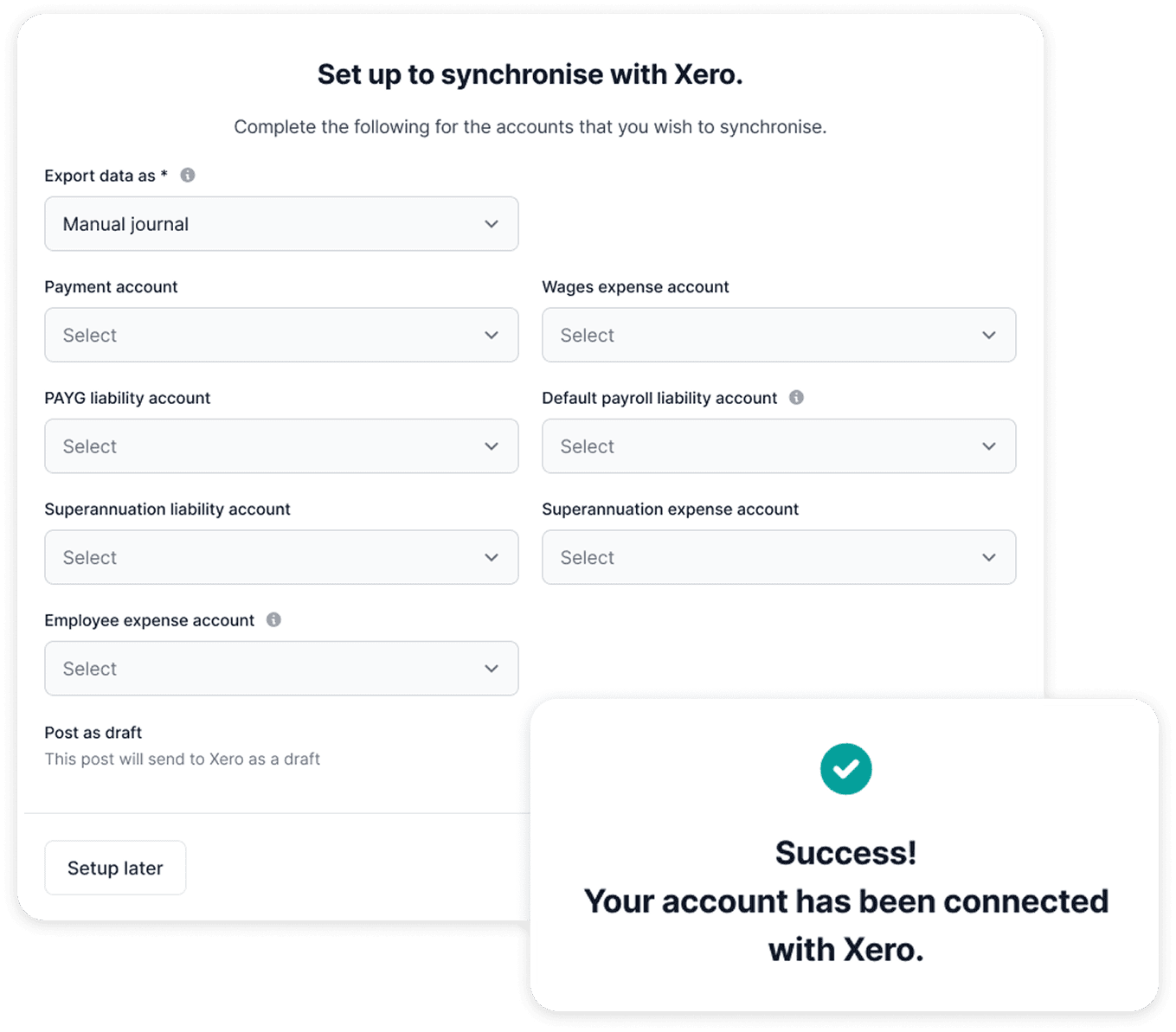This screenshot has height=1032, width=1176.
Task: Click the Success connected with Xero message
Action: click(845, 901)
